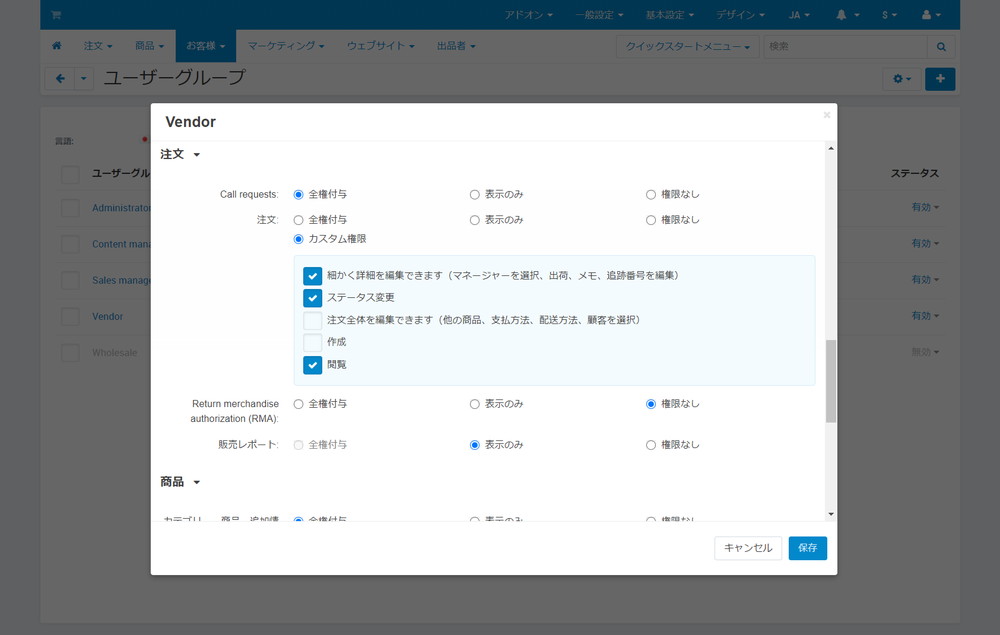
Task: Open the 商品 navigation menu
Action: 149,46
